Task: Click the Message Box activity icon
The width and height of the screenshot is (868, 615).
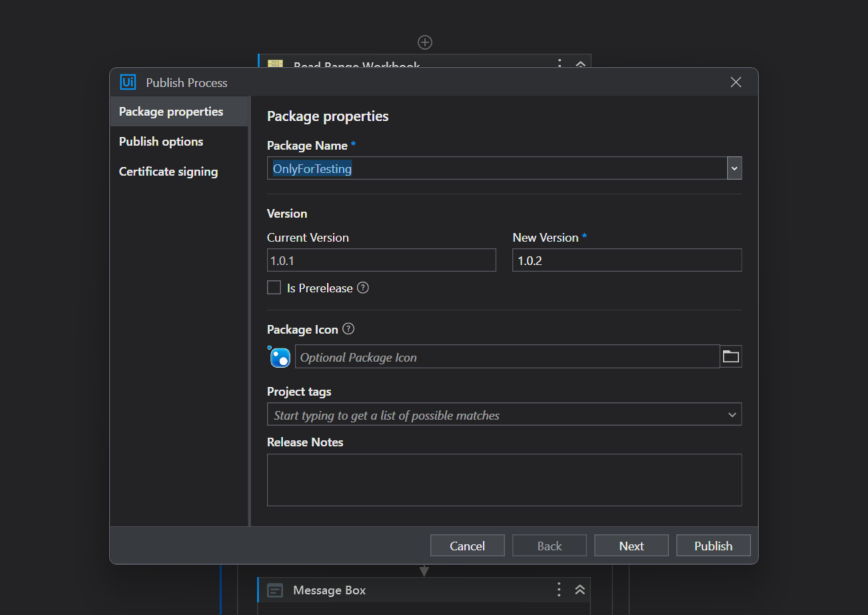Action: click(x=275, y=590)
